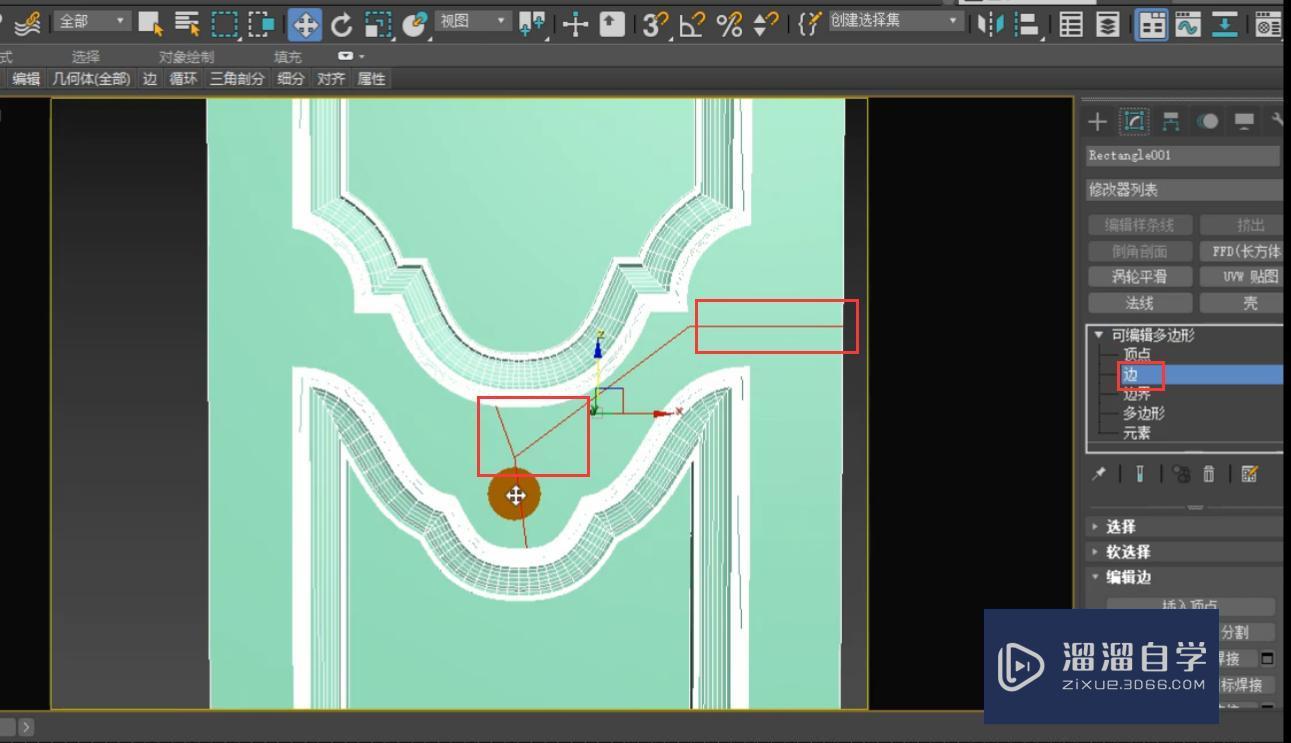The image size is (1291, 743).
Task: Toggle the Scene Explorer icon
Action: point(1071,24)
